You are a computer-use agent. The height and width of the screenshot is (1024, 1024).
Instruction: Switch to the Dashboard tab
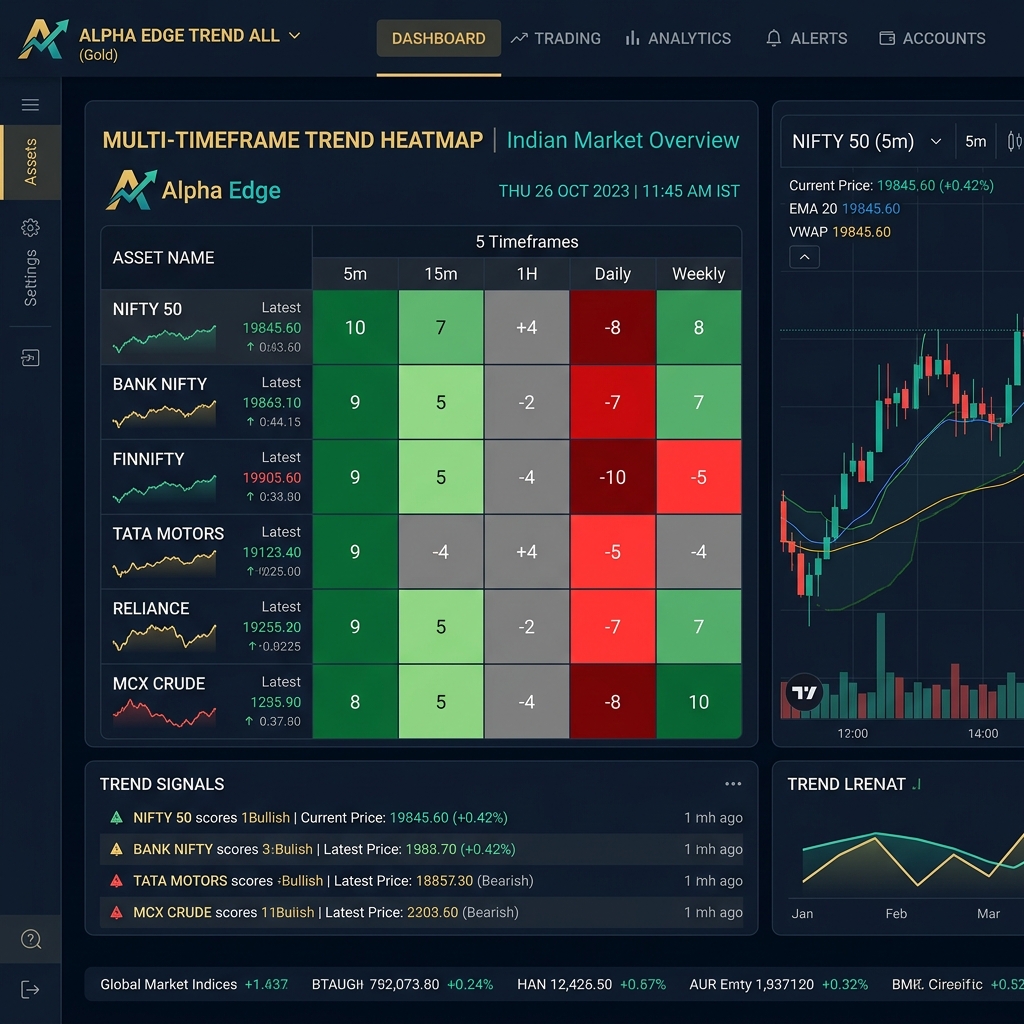438,38
